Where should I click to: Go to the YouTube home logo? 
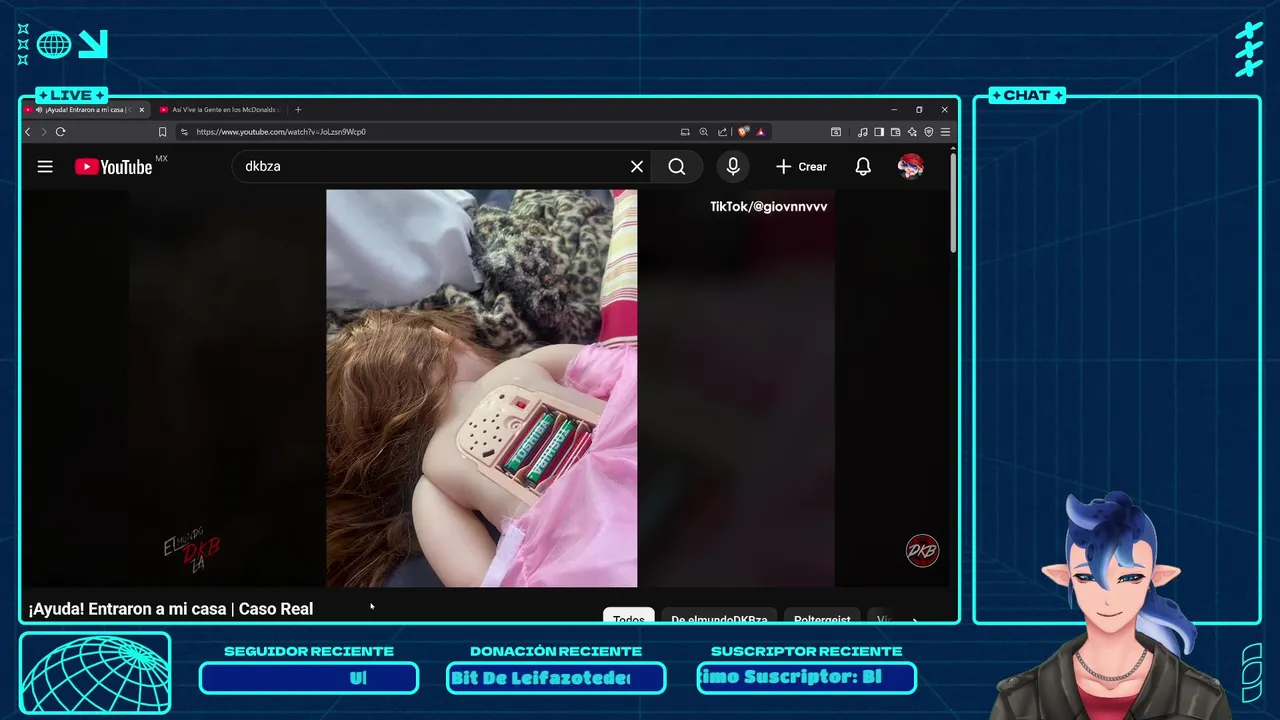click(x=113, y=167)
